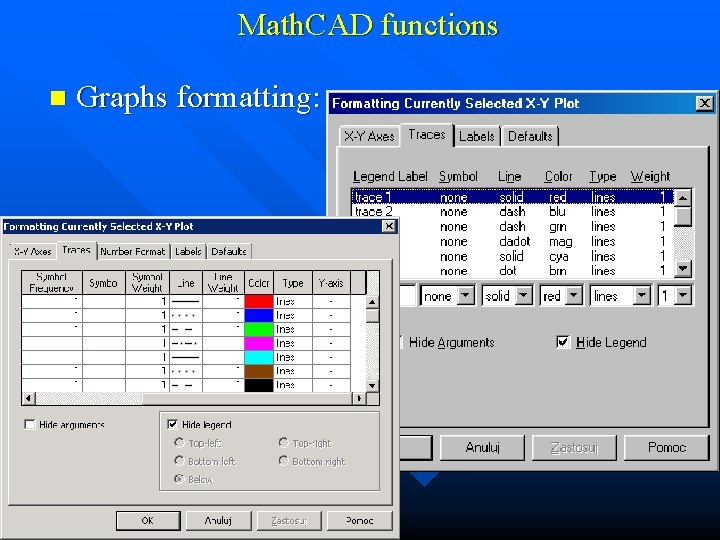This screenshot has height=540, width=720.
Task: Open type dropdown showing lines
Action: [x=642, y=296]
